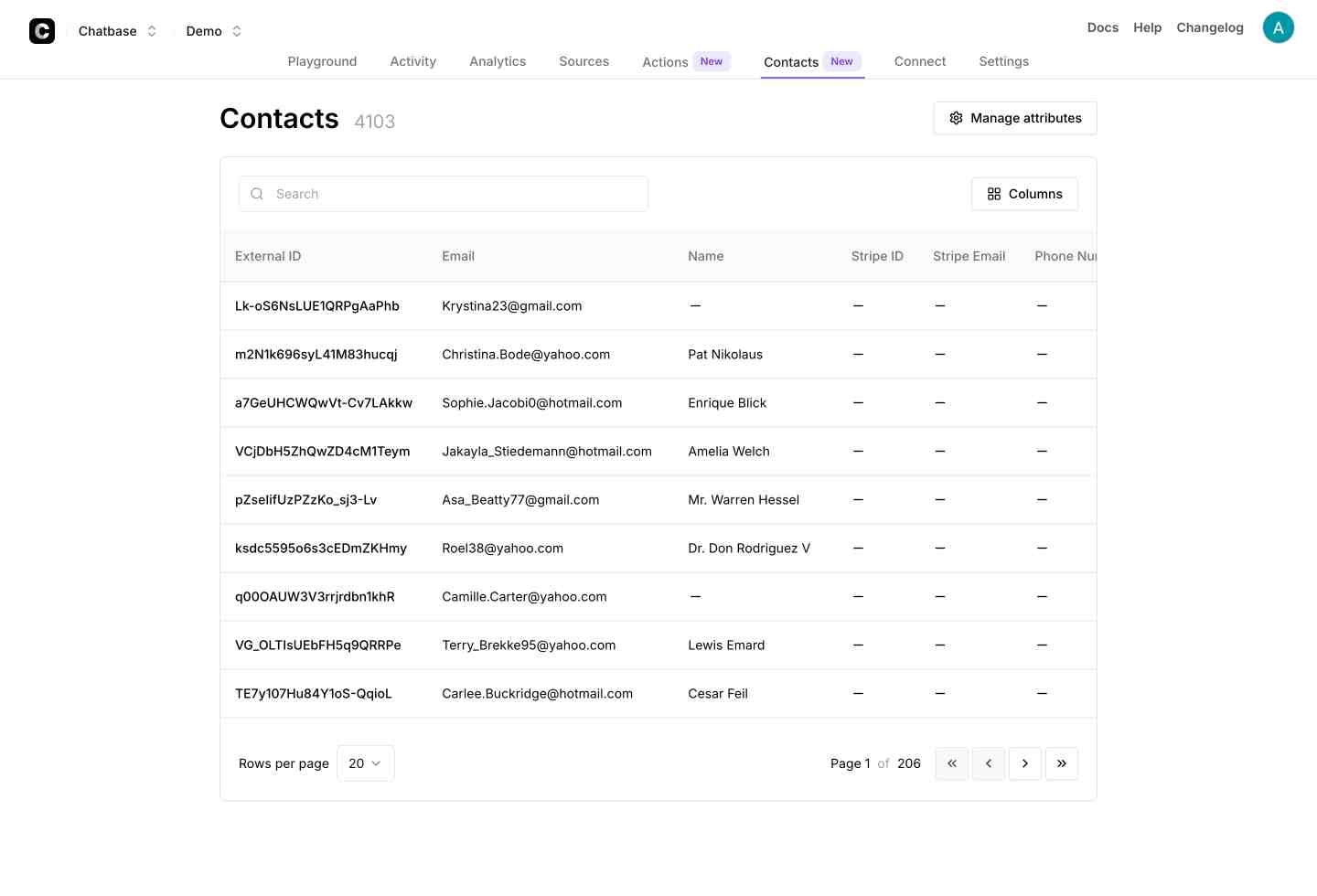Select external ID a7GeUHCWQwVt-Cv7LAkkw

[324, 402]
